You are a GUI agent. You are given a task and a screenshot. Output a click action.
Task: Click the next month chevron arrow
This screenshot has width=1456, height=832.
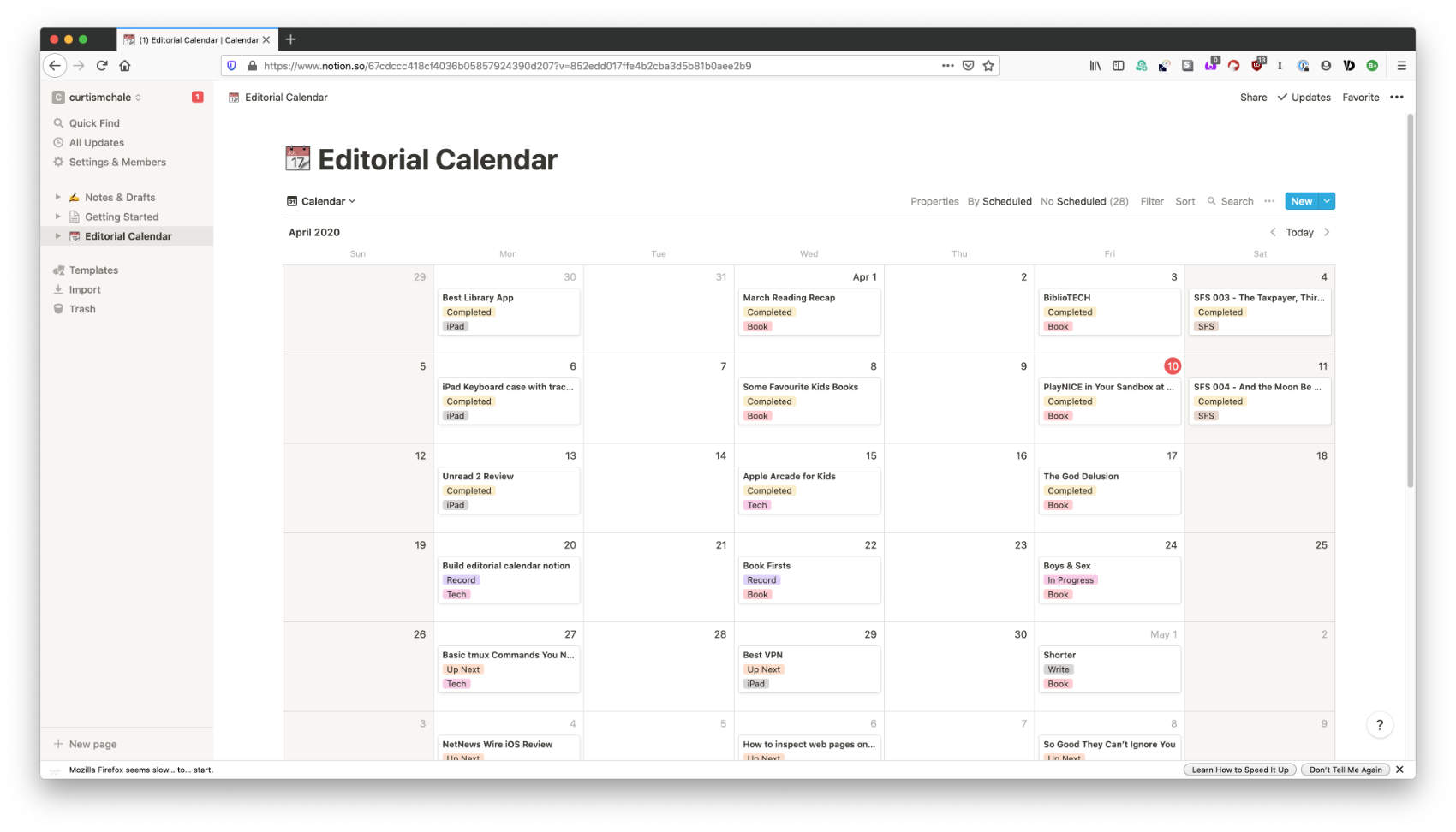[x=1327, y=232]
